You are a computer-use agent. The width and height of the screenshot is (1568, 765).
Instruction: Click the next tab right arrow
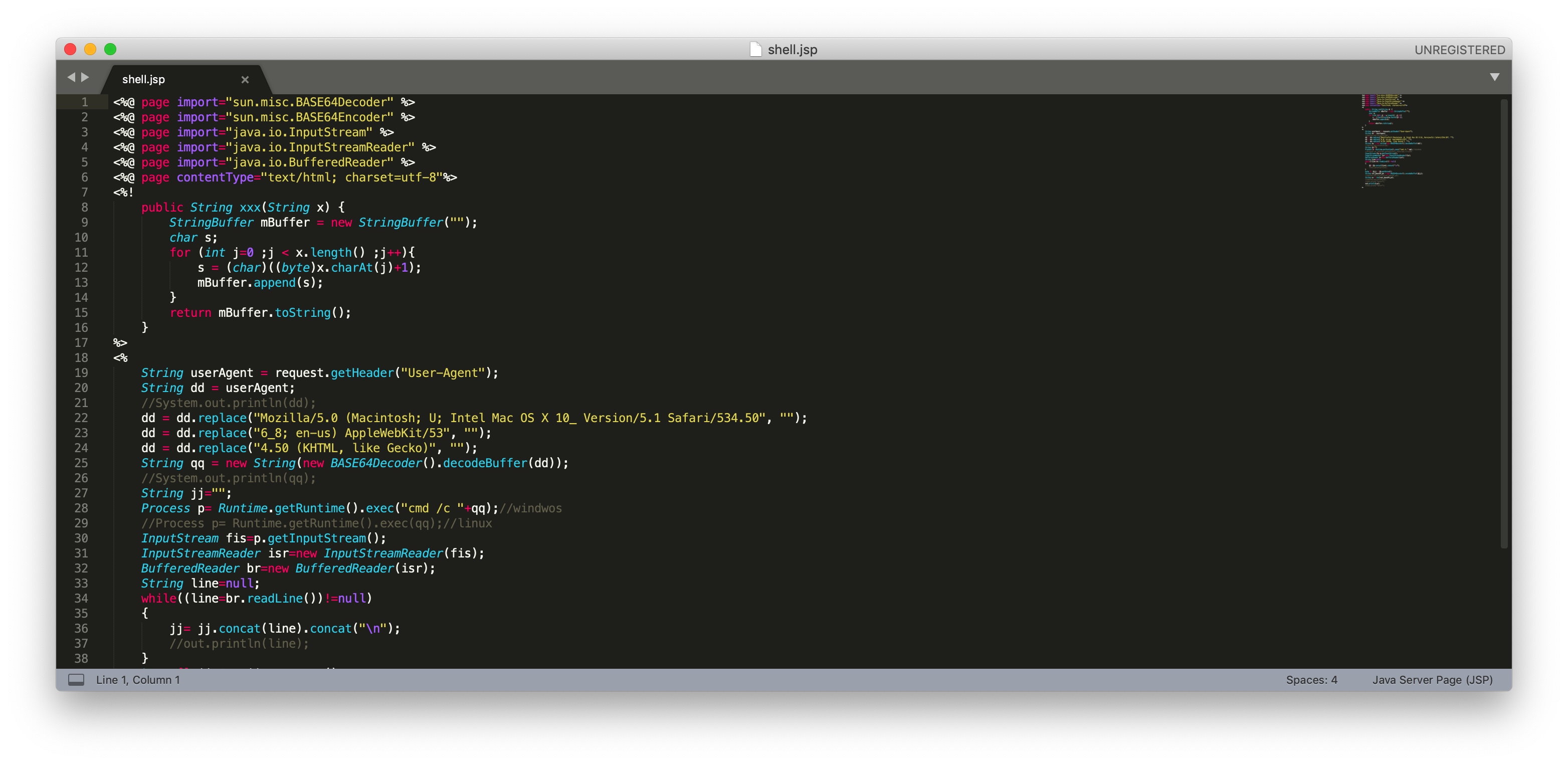point(85,77)
